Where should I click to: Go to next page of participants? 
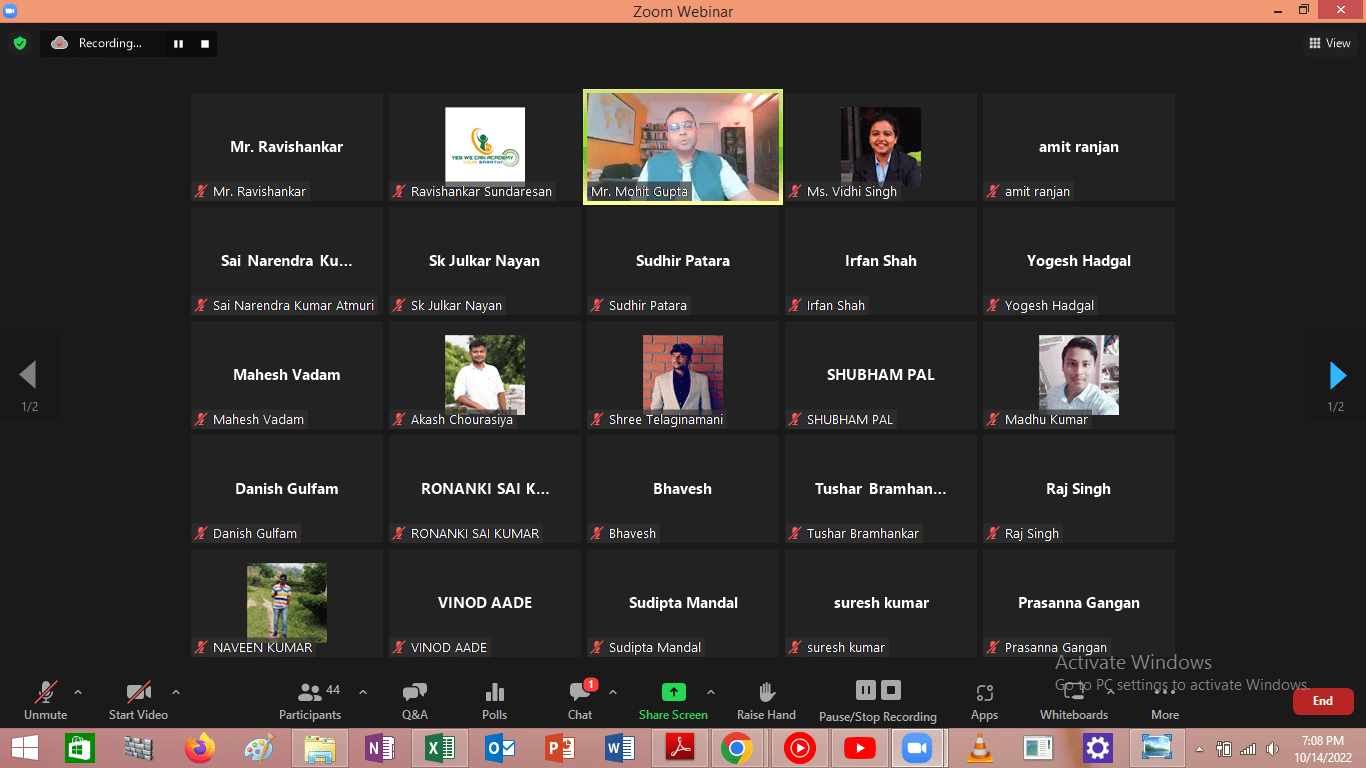[1337, 375]
